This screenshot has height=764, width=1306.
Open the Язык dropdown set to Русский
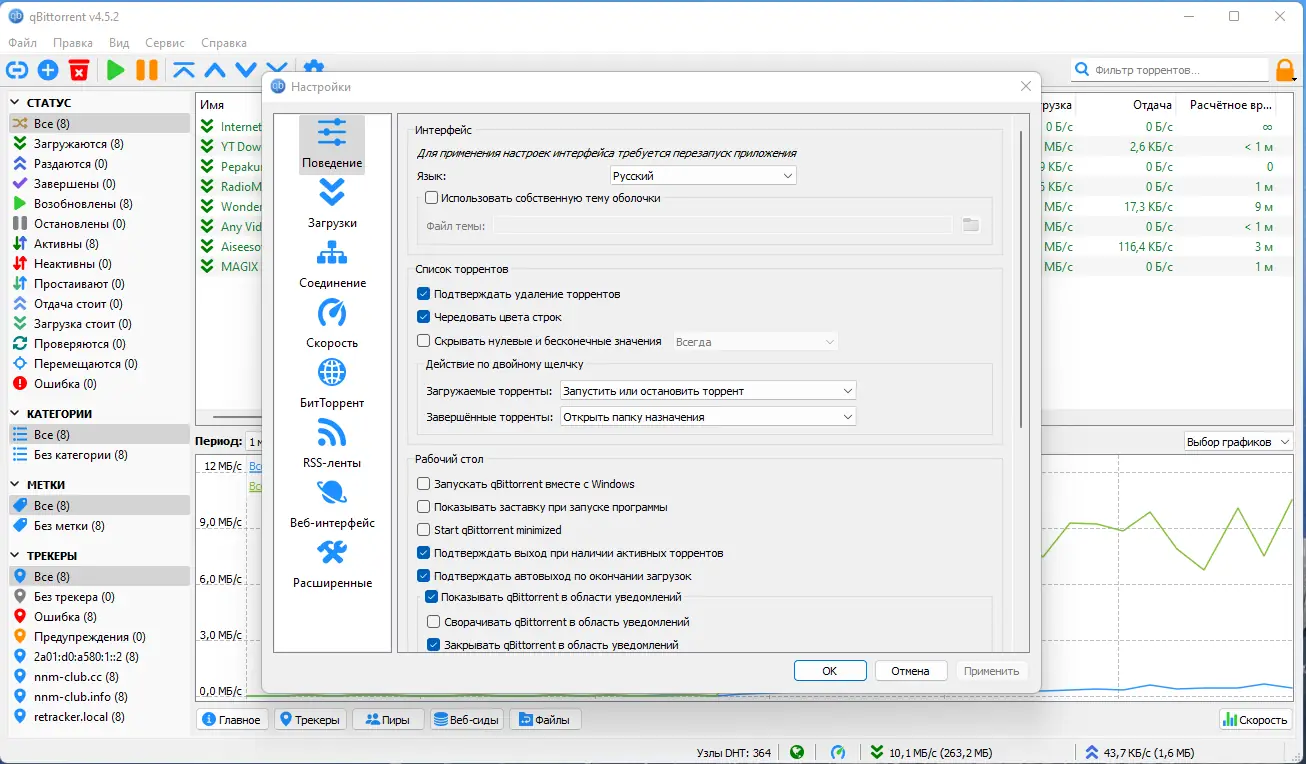(703, 176)
